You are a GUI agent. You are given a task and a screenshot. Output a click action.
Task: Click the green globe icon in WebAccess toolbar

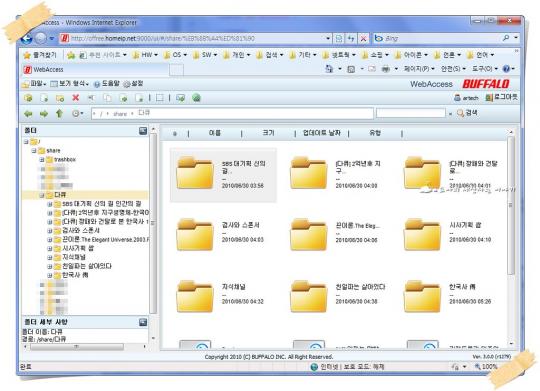click(x=196, y=98)
